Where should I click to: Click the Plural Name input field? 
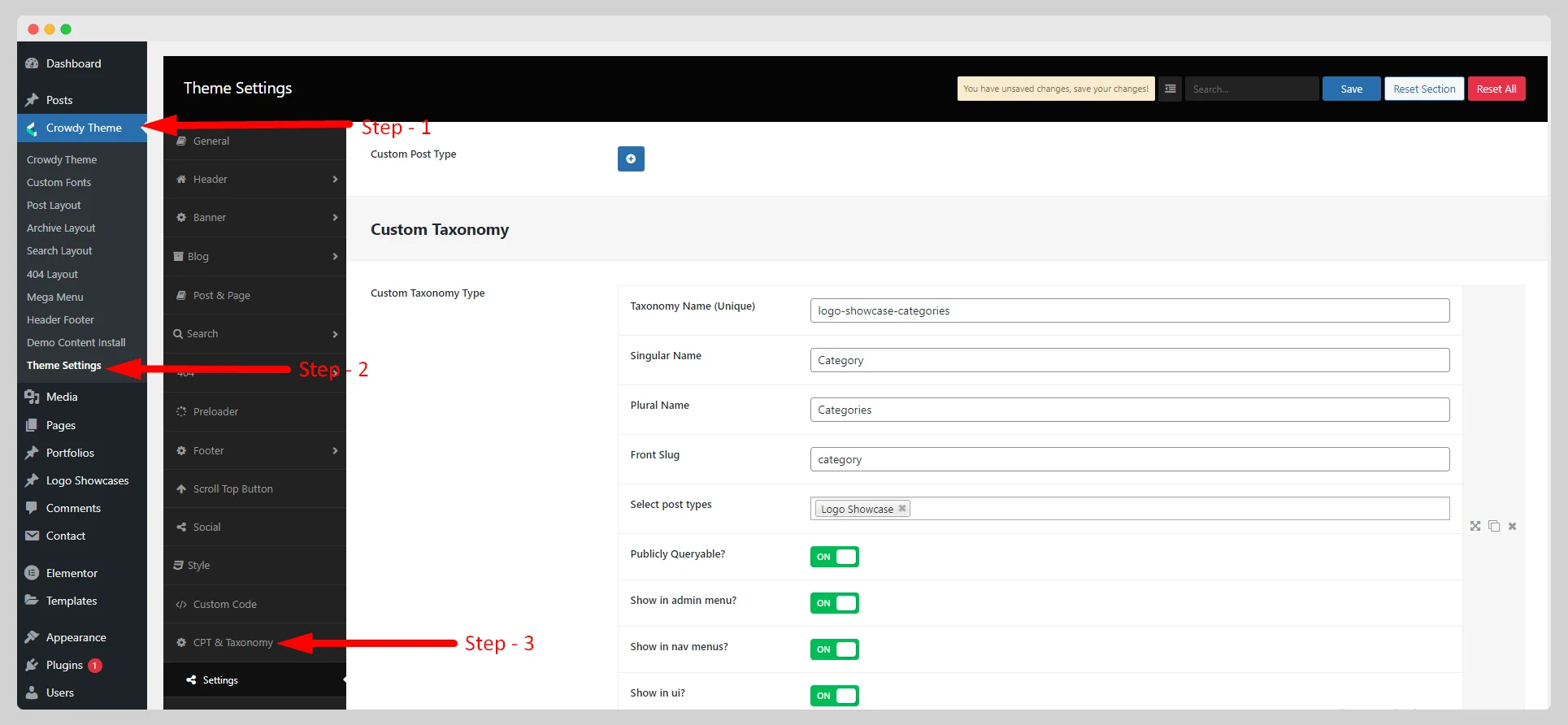click(x=1130, y=410)
